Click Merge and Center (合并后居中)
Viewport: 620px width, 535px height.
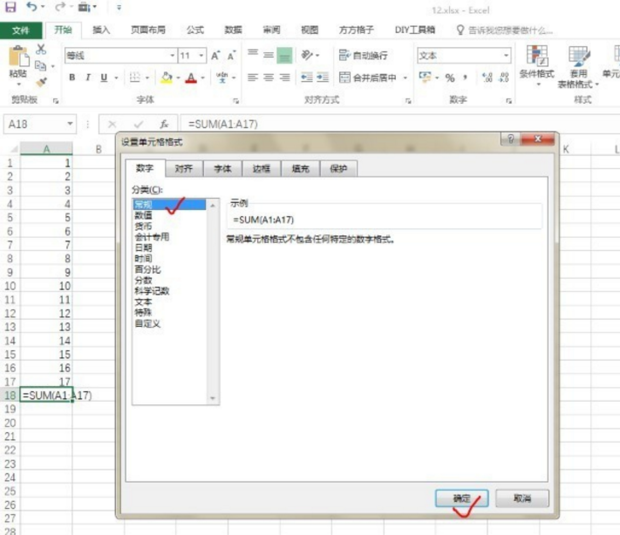point(368,78)
